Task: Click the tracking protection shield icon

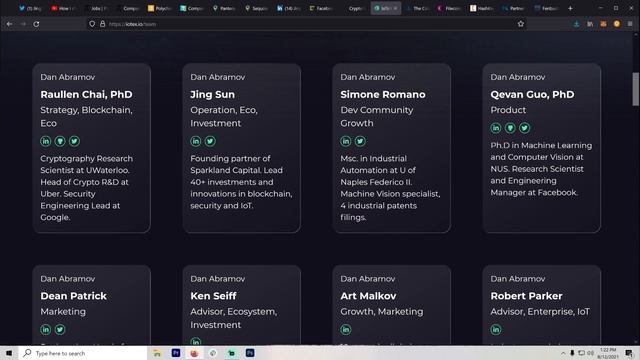Action: click(x=92, y=24)
